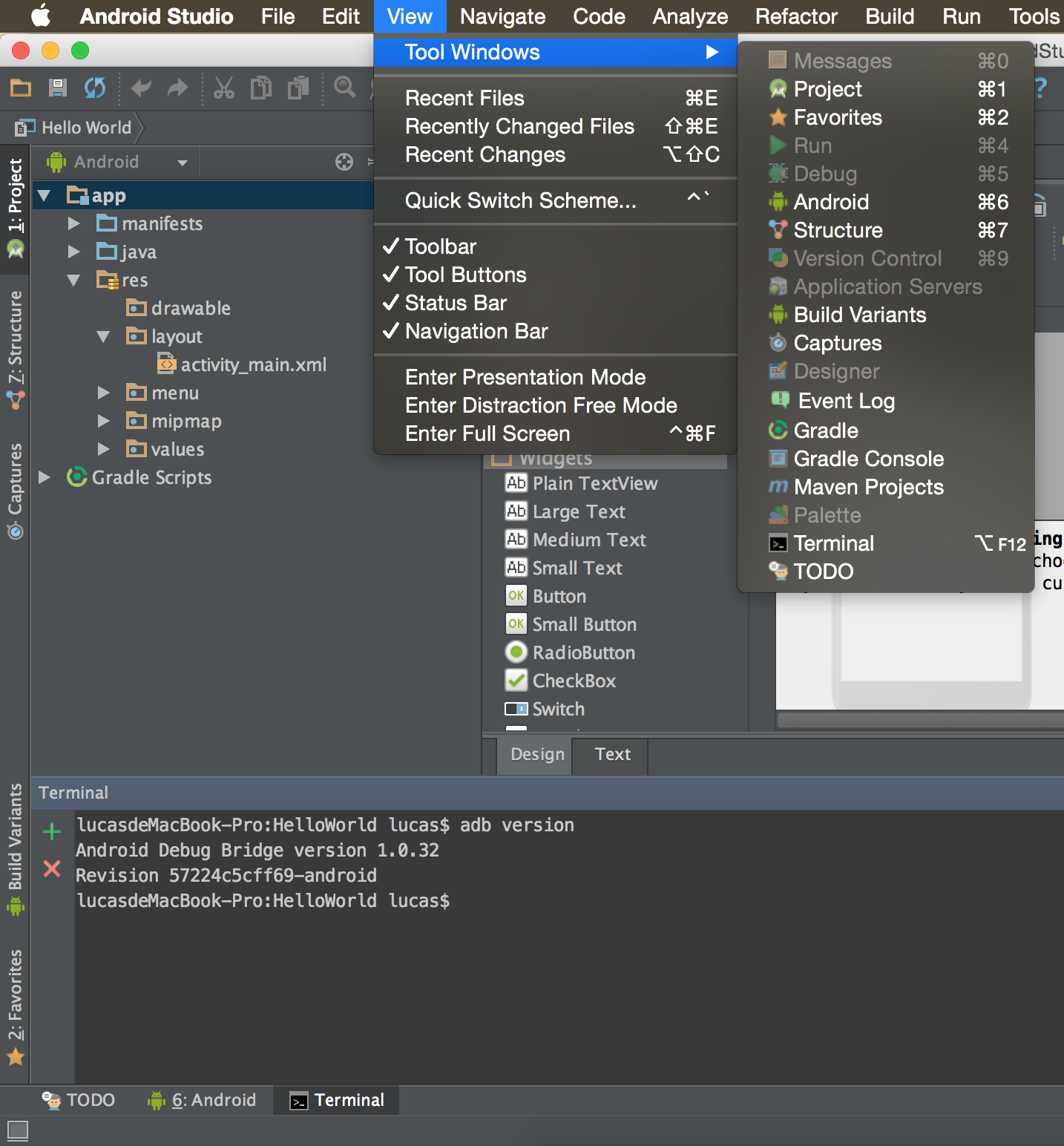Click the Save All toolbar icon
The width and height of the screenshot is (1064, 1146).
coord(58,88)
